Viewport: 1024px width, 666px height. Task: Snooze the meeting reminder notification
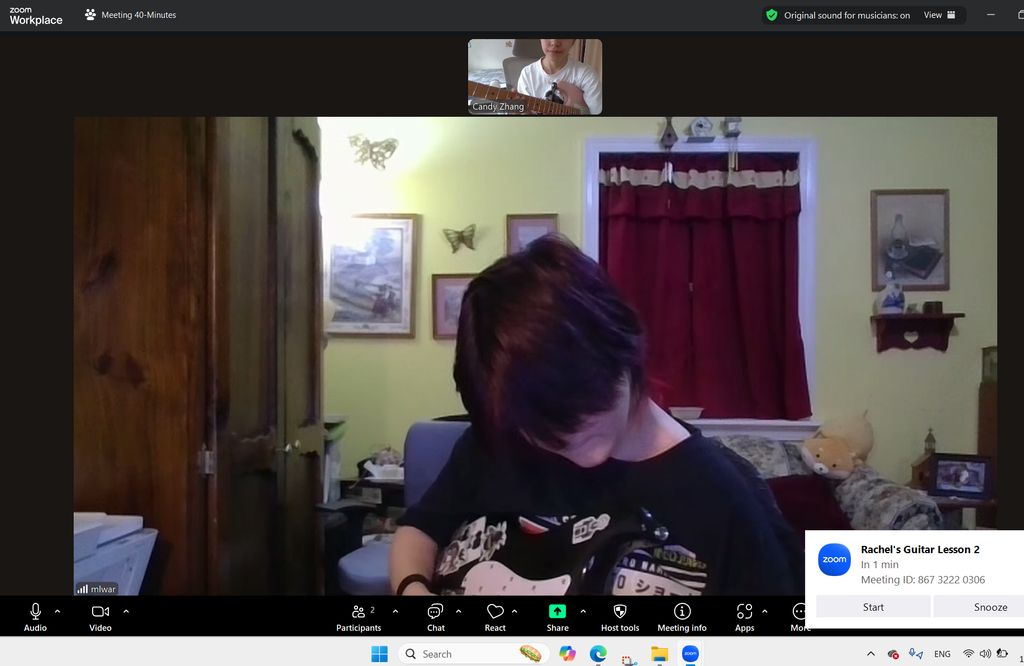[x=989, y=607]
